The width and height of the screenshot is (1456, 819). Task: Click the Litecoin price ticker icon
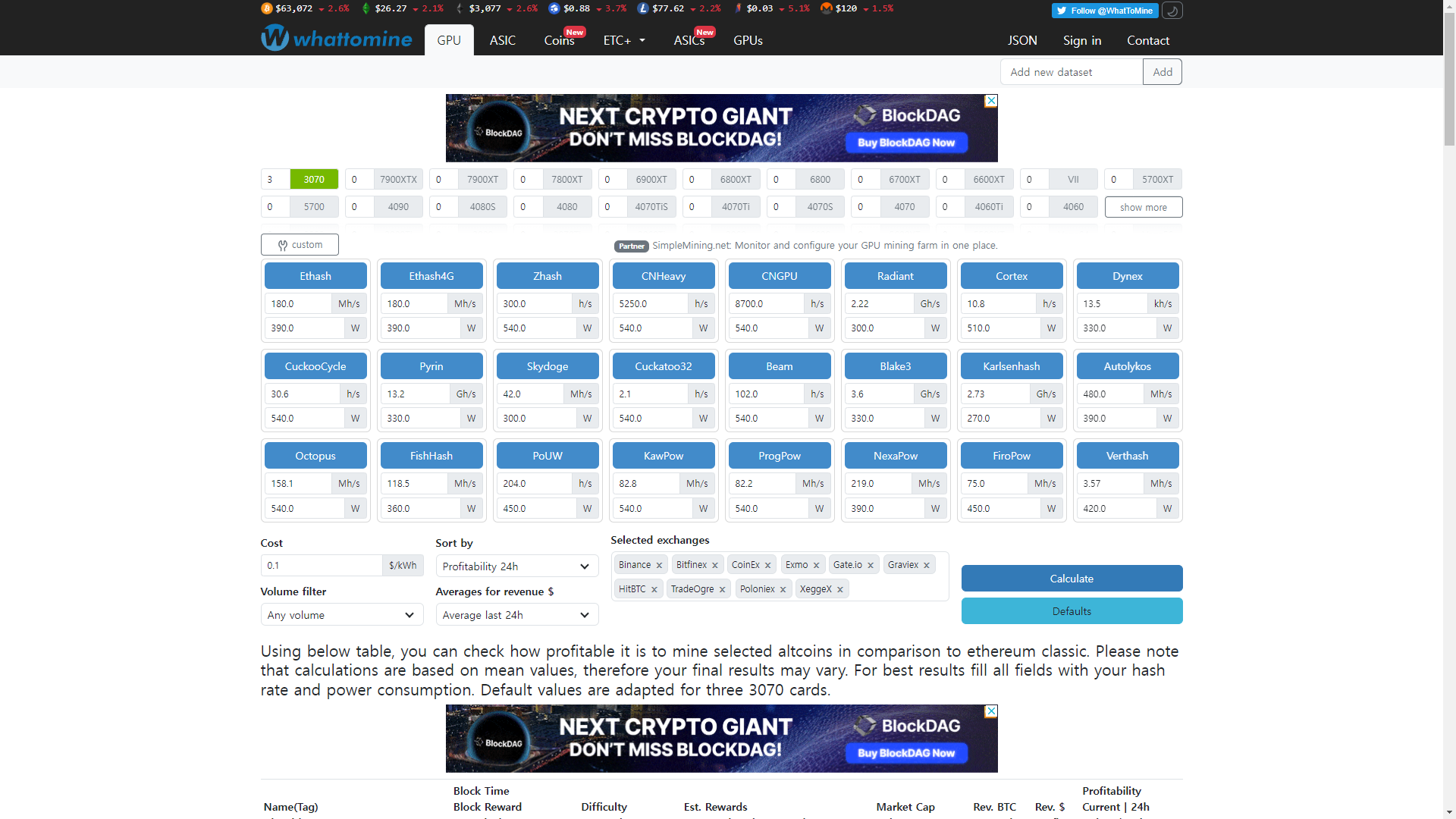(x=643, y=8)
